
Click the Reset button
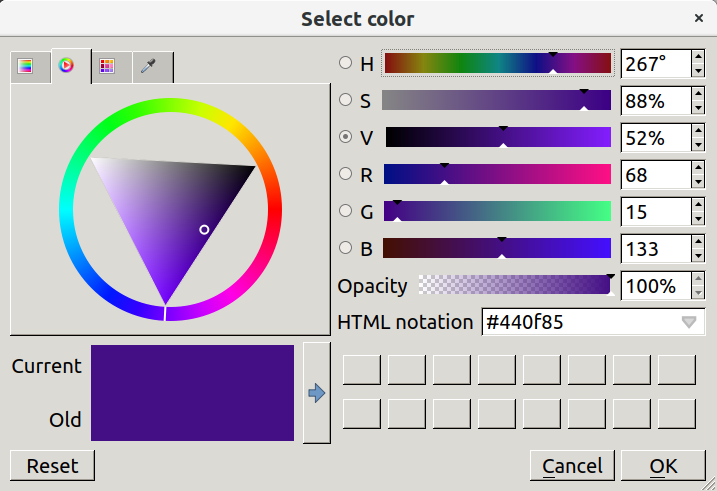tap(52, 465)
